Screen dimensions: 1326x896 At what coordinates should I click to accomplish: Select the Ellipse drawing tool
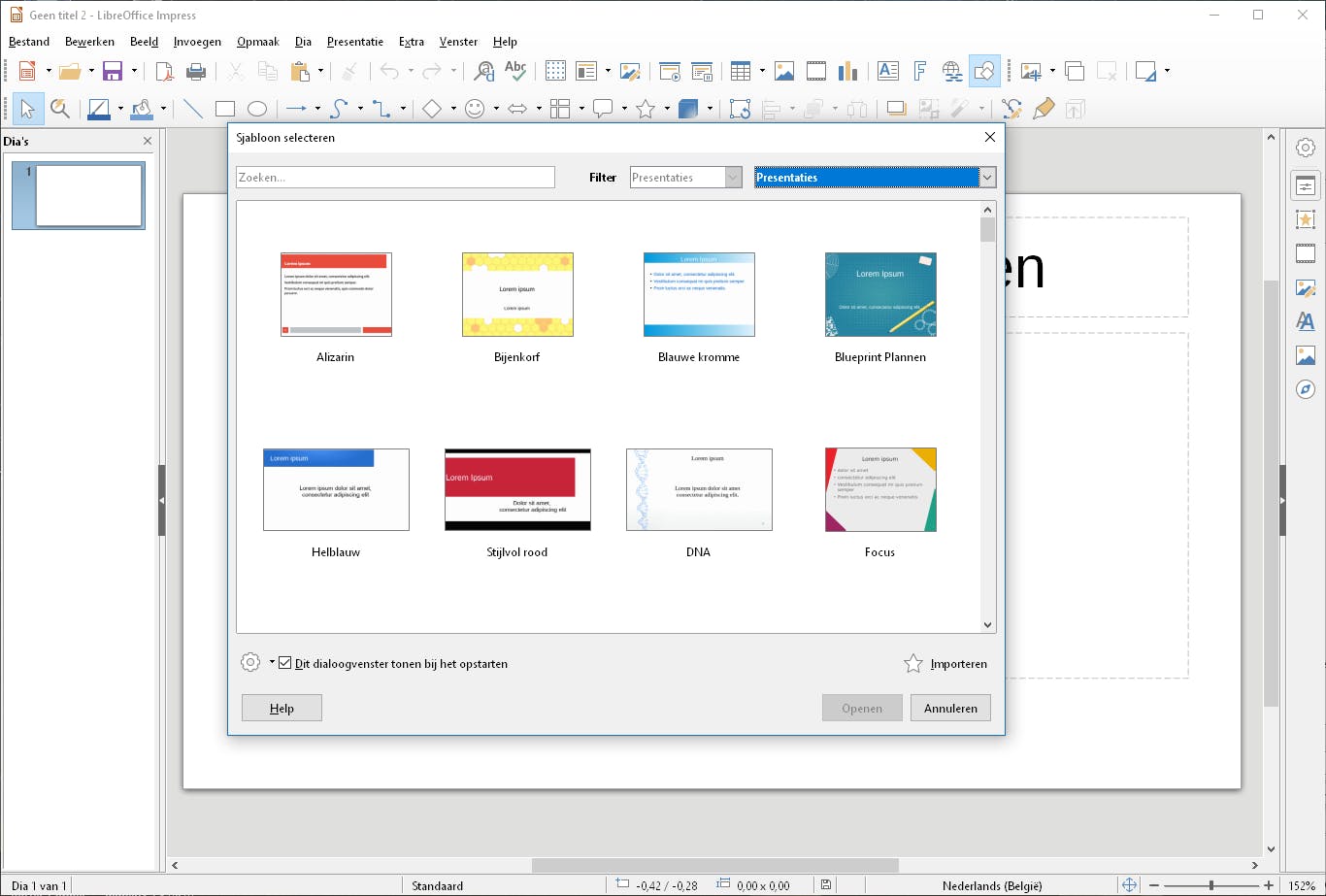[256, 109]
